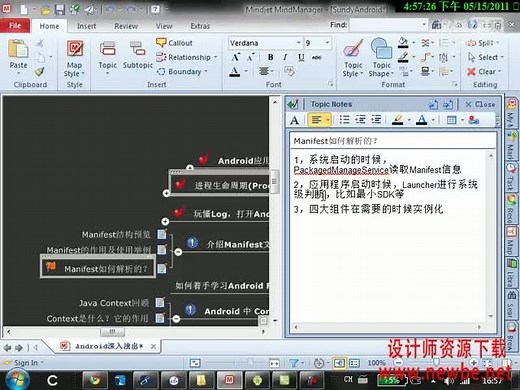Insert a Subtopic via ribbon icon
This screenshot has width=520, height=390.
pos(137,49)
